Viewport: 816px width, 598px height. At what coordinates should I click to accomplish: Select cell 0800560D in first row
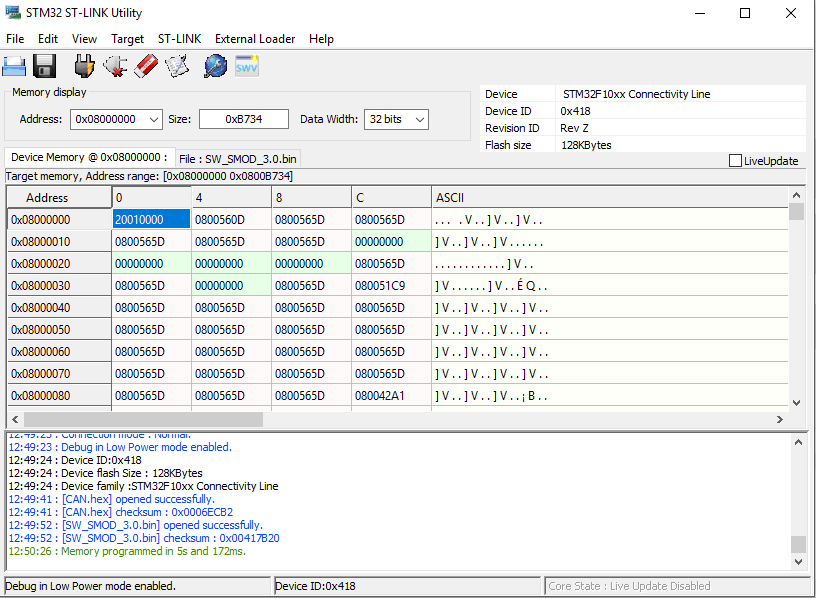tap(231, 220)
